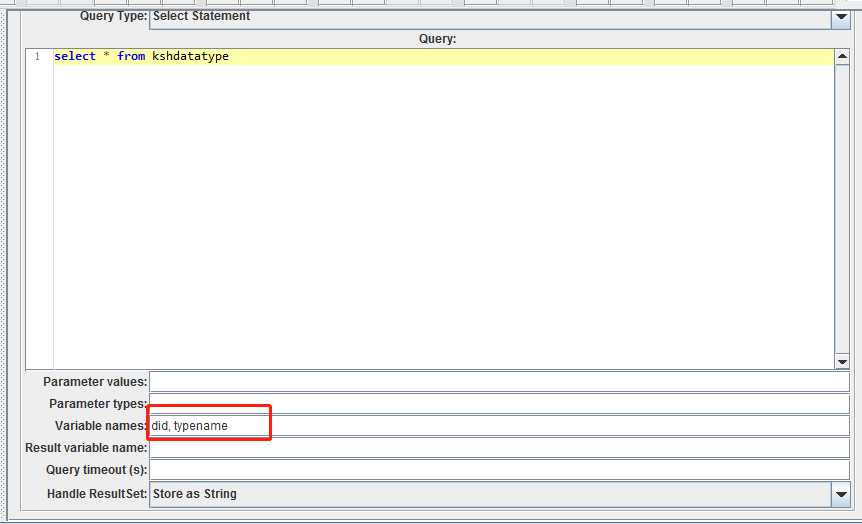The image size is (862, 524).
Task: Open the Query Type dropdown
Action: click(x=841, y=16)
